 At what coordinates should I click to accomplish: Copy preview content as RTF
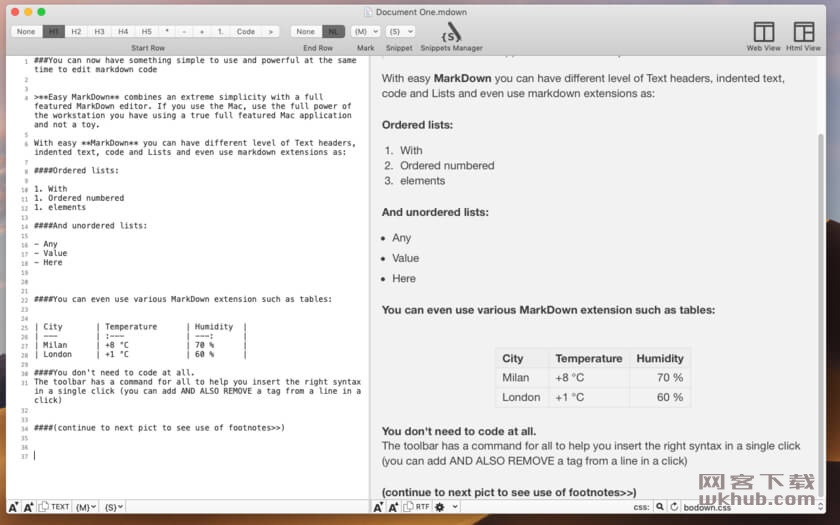pyautogui.click(x=417, y=506)
